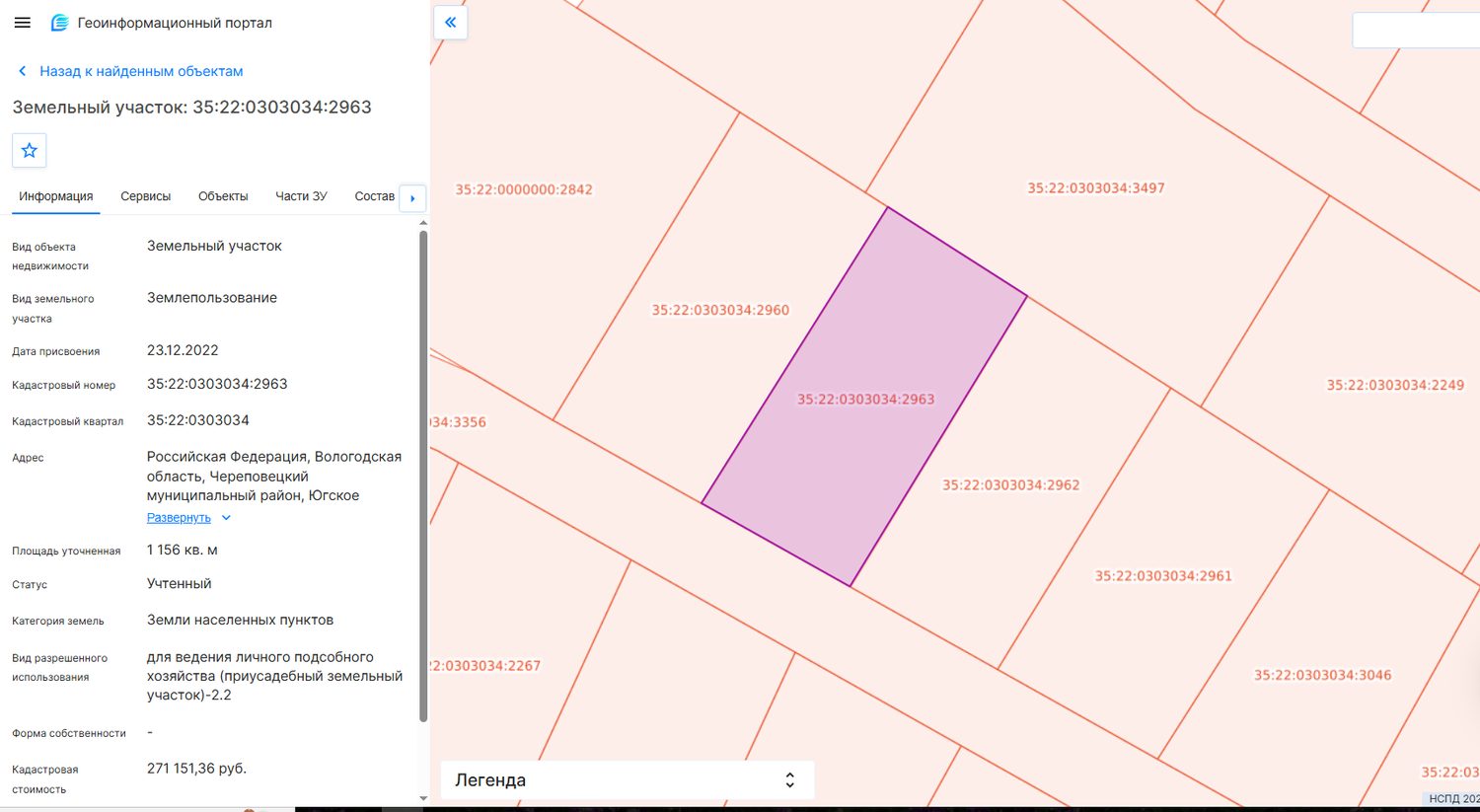Click the back arrow next to Назад
1480x812 pixels.
tap(23, 71)
